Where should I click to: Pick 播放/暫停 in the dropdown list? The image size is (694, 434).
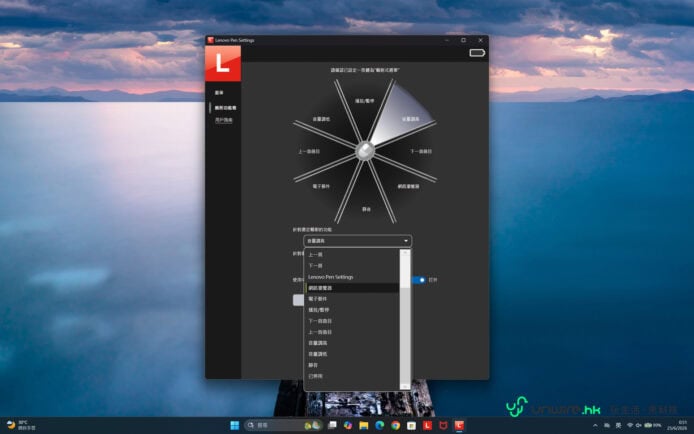[351, 310]
